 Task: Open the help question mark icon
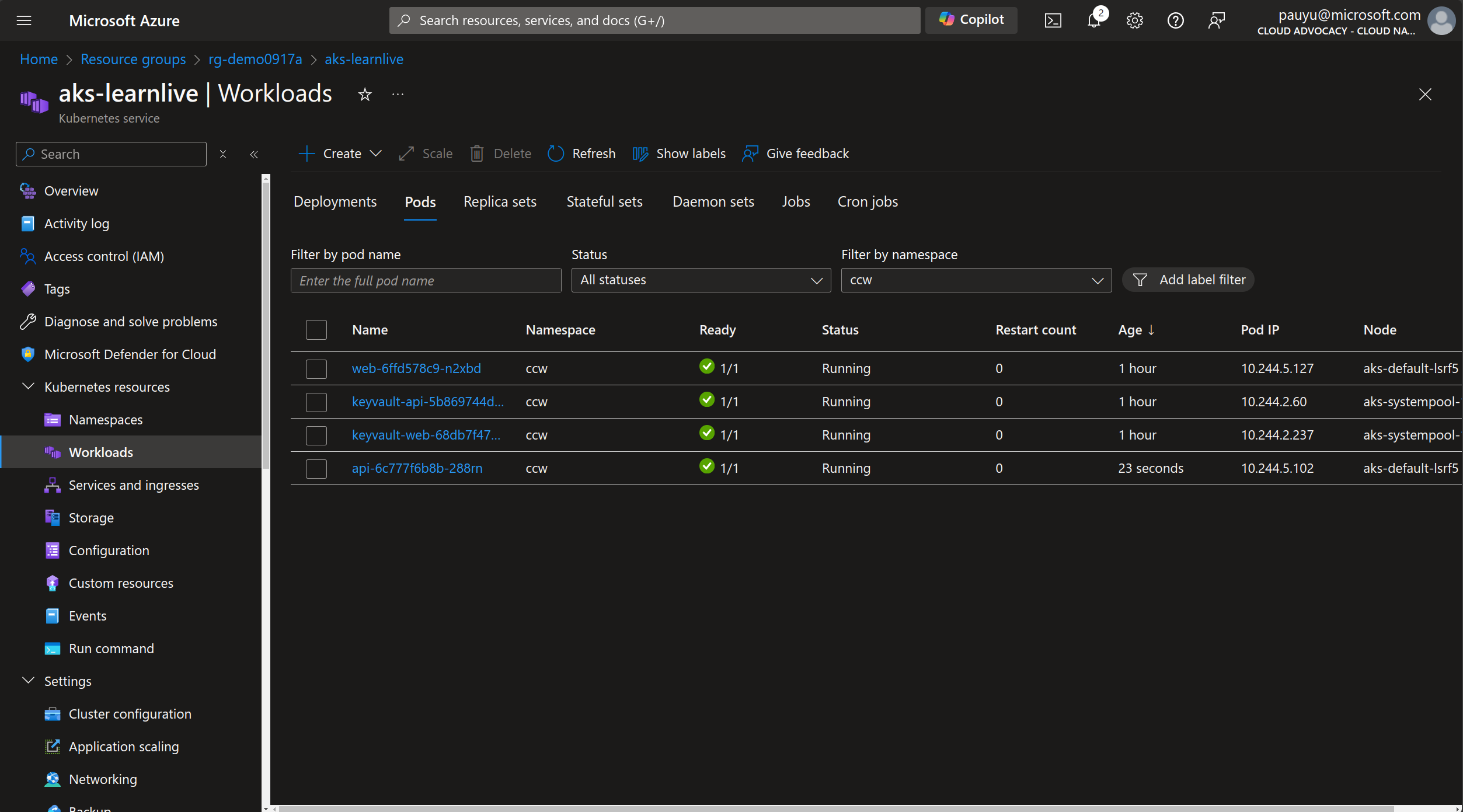[x=1175, y=20]
